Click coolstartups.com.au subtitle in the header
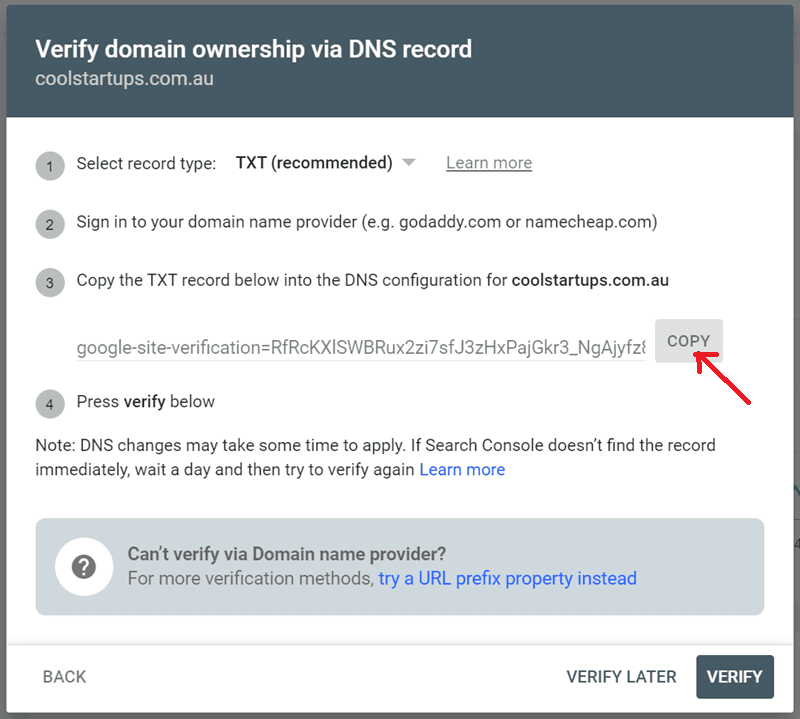This screenshot has height=719, width=800. pyautogui.click(x=124, y=78)
